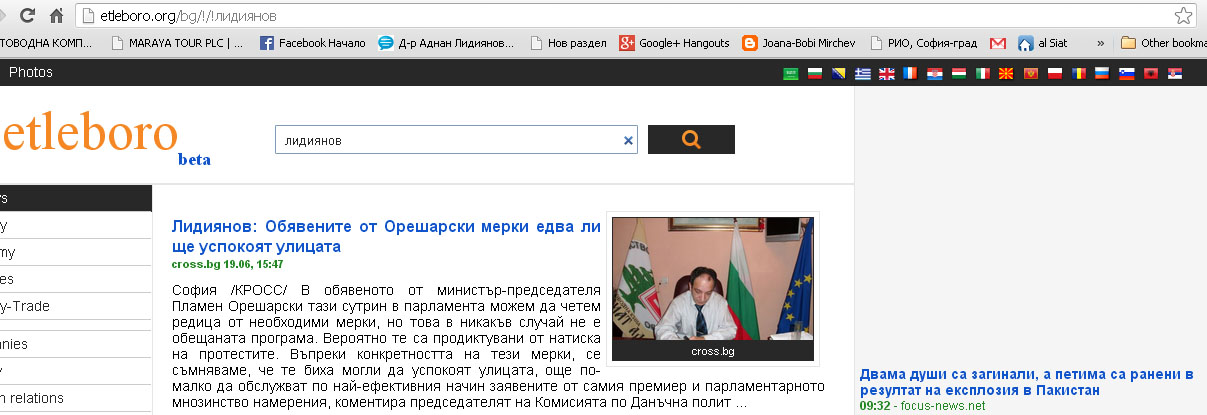Switch language with the United Kingdom flag
Image resolution: width=1207 pixels, height=415 pixels.
pos(886,74)
